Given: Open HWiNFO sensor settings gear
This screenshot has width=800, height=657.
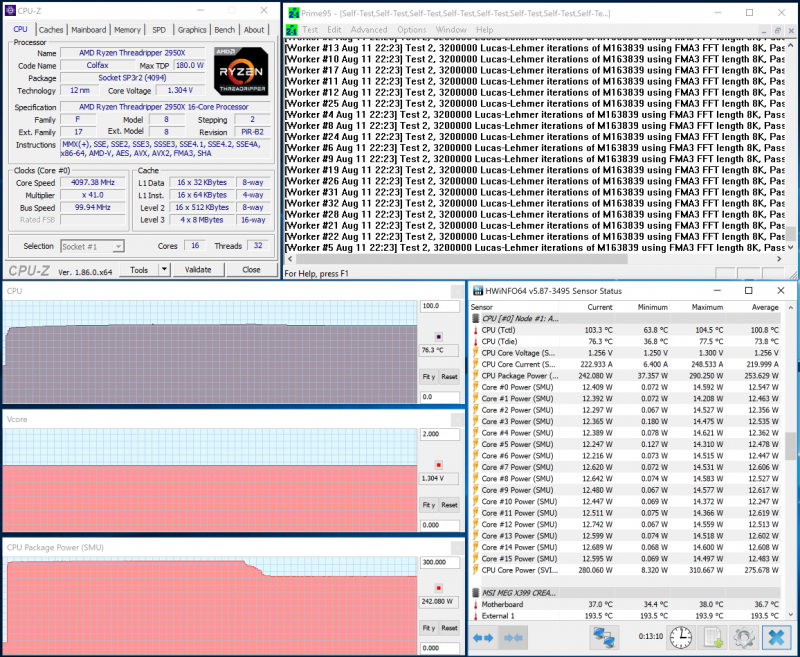Looking at the screenshot, I should (x=744, y=637).
